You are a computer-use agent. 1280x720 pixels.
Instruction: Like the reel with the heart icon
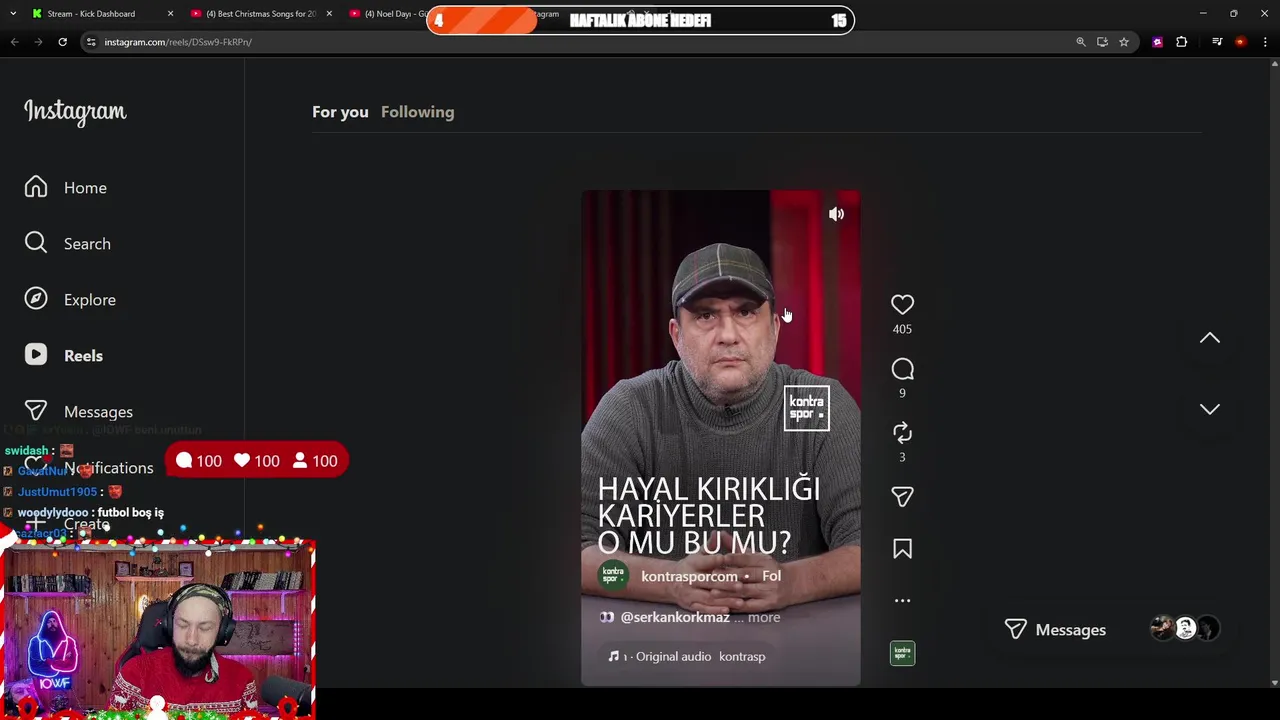point(902,305)
